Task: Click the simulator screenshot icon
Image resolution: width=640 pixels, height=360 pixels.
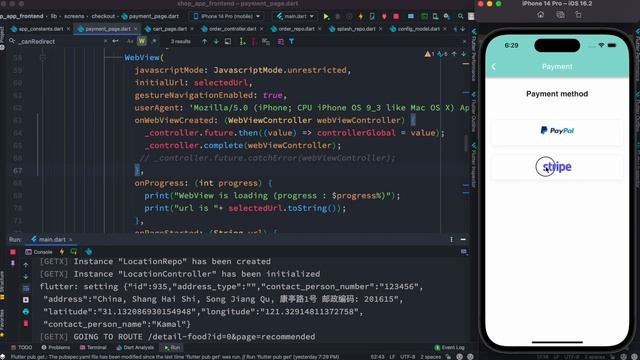Action: 560,15
